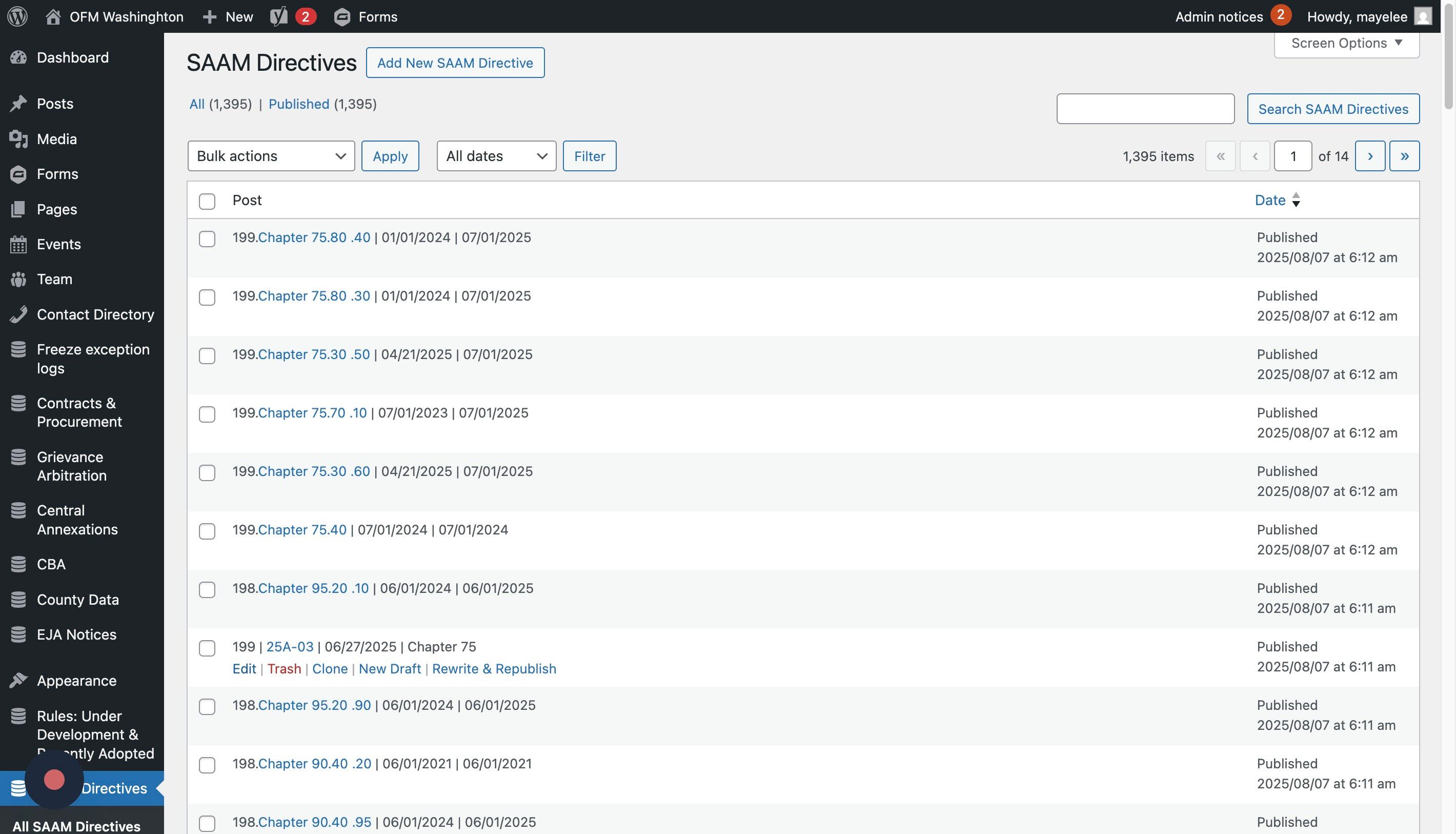Expand the All dates filter dropdown

496,156
